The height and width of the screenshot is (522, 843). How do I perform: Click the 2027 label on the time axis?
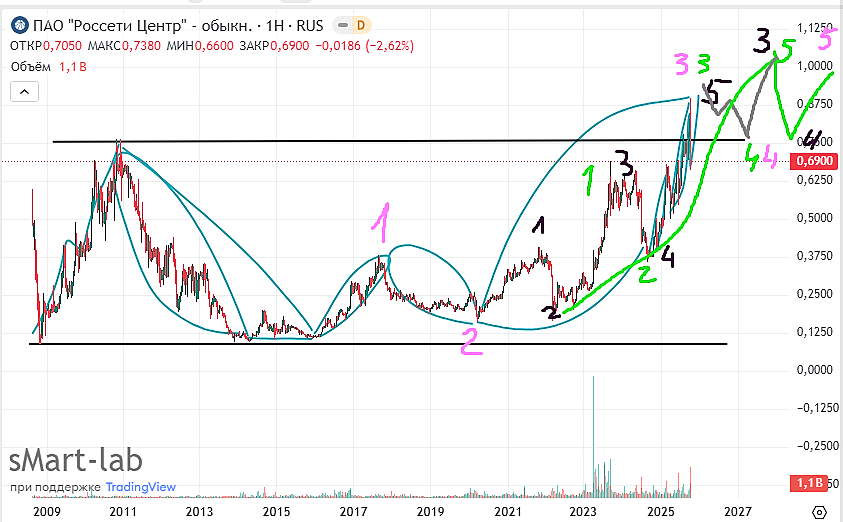click(x=738, y=511)
